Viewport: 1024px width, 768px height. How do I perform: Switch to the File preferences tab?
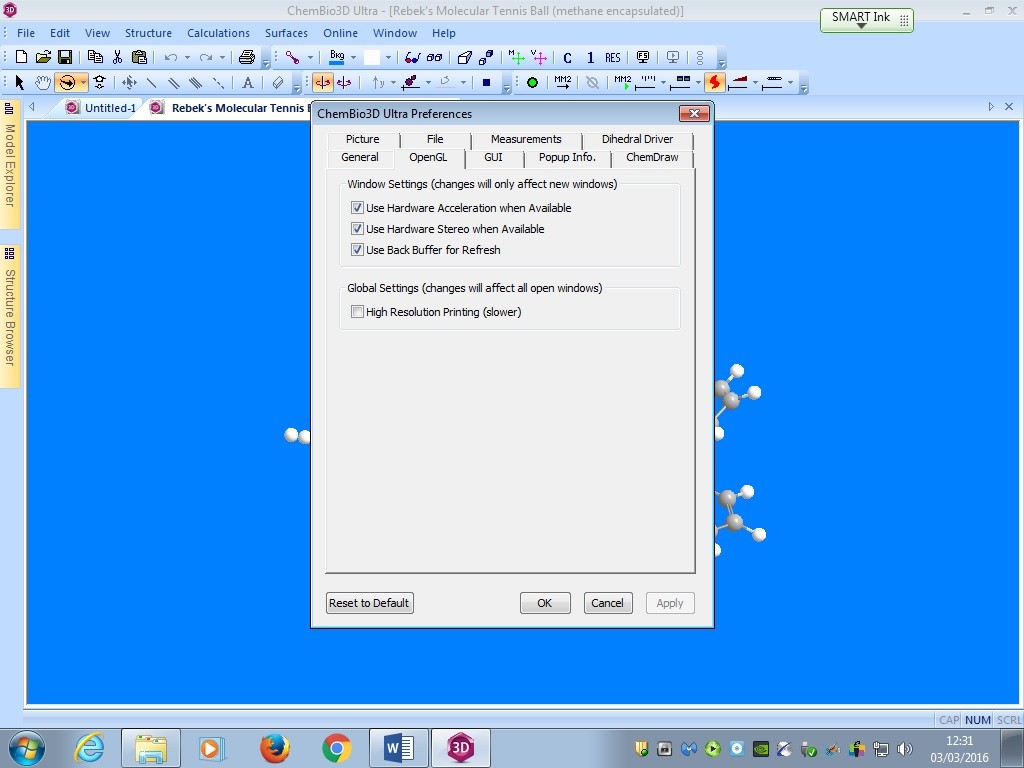tap(435, 139)
